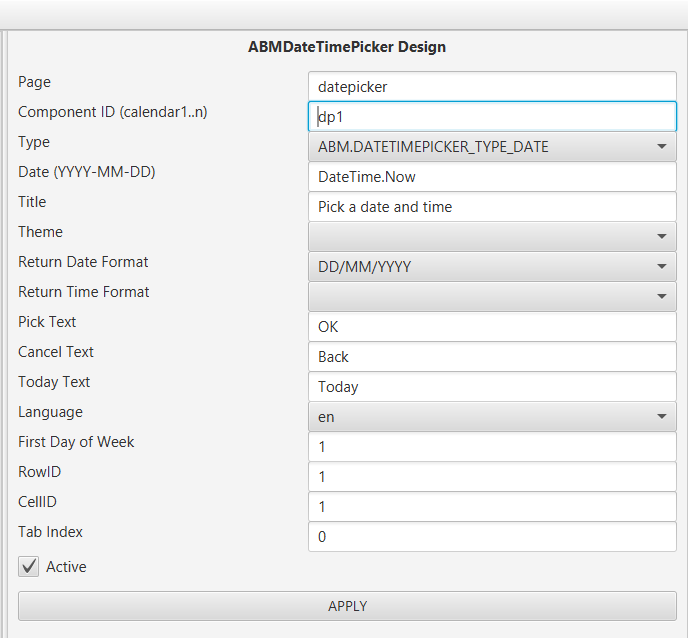Focus the Tab Index input field
The height and width of the screenshot is (638, 688).
(491, 537)
